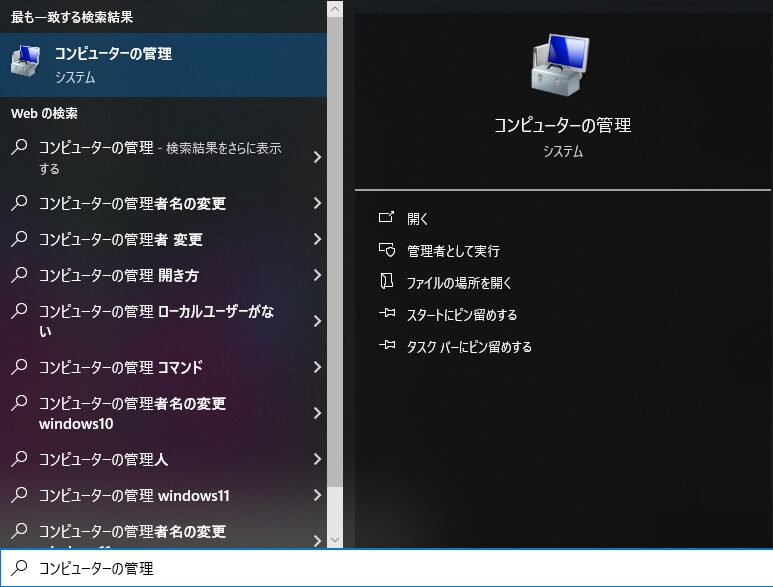Expand arrow for ローカルユーザーがない suggestion
The width and height of the screenshot is (773, 587).
point(317,321)
